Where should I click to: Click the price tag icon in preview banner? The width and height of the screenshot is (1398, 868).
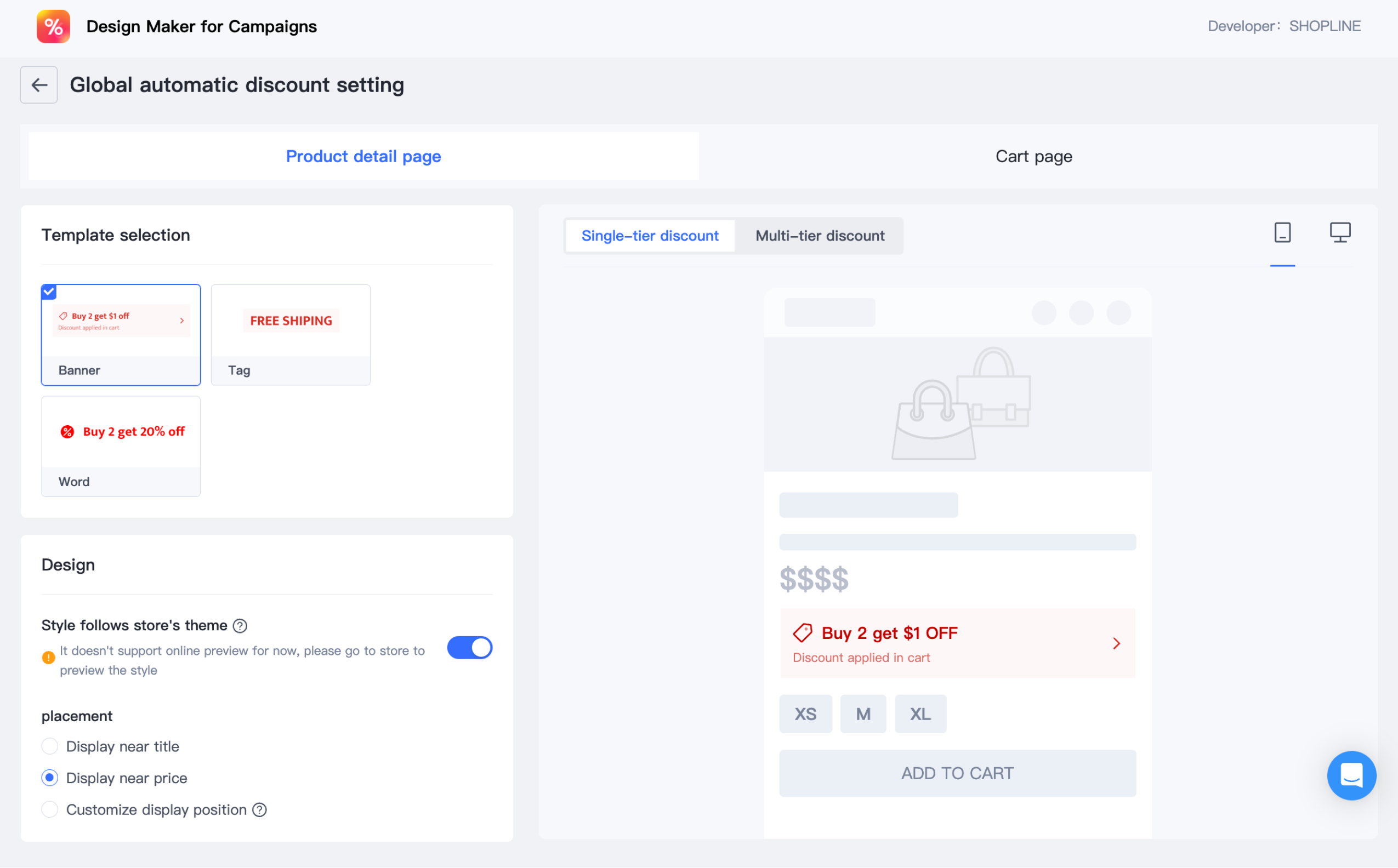[x=803, y=633]
